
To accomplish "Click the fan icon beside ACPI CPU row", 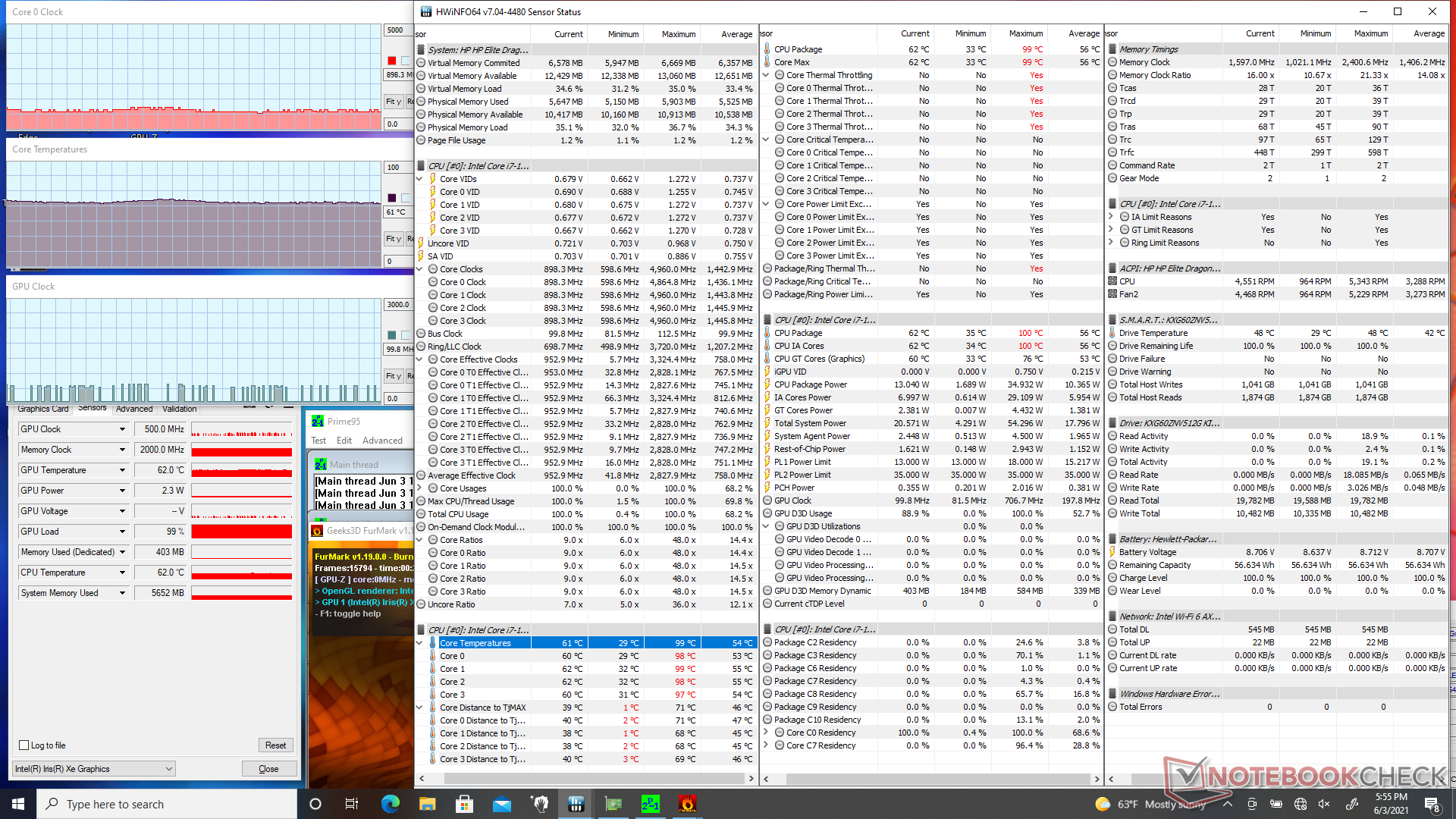I will click(x=1112, y=281).
